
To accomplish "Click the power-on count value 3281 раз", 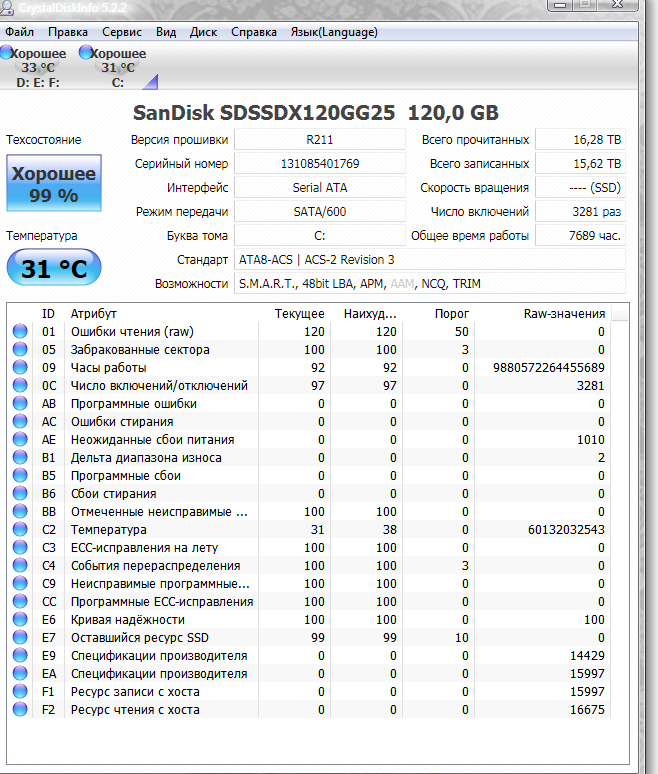I will [581, 211].
